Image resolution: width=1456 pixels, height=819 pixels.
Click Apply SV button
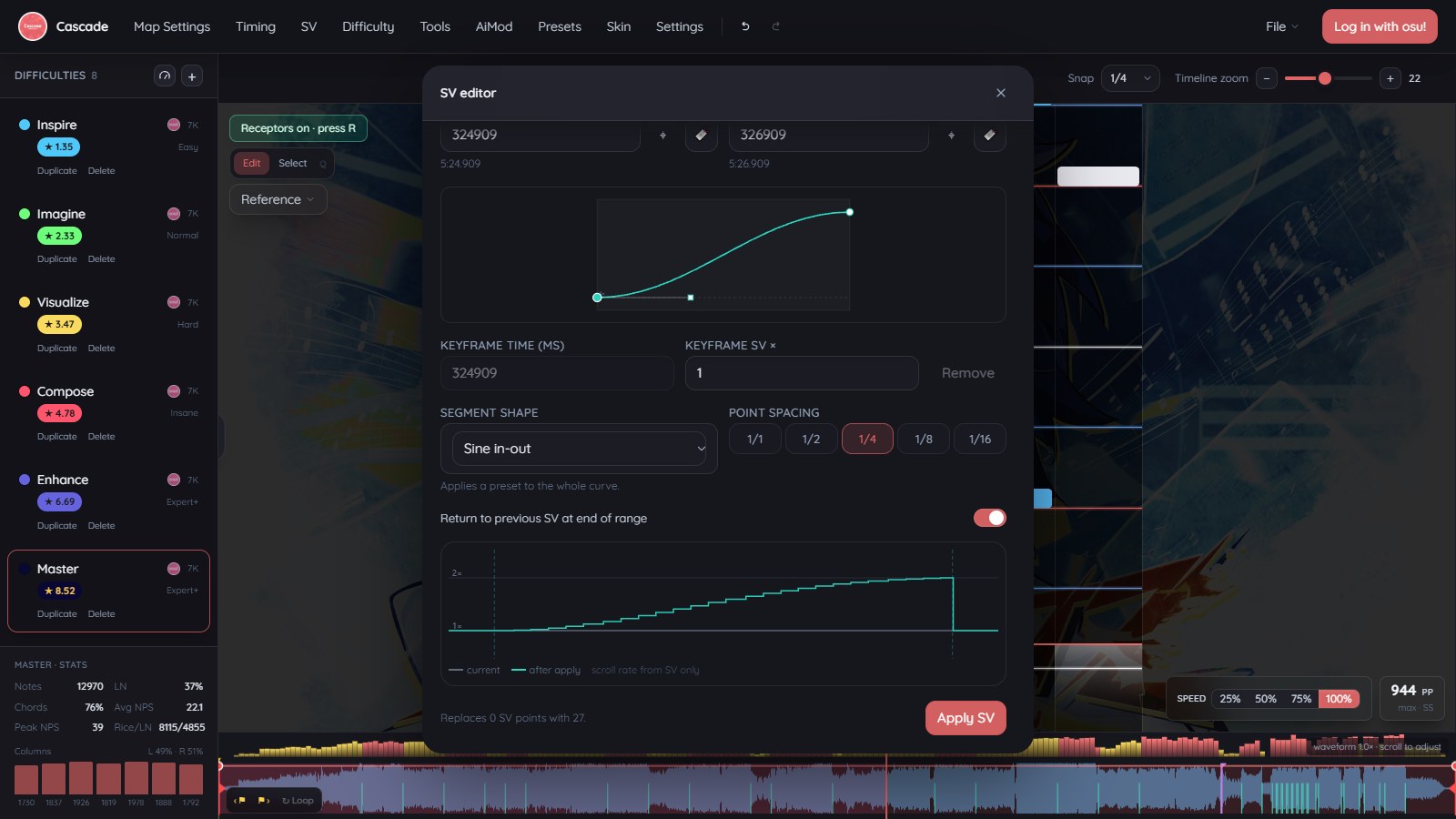966,718
